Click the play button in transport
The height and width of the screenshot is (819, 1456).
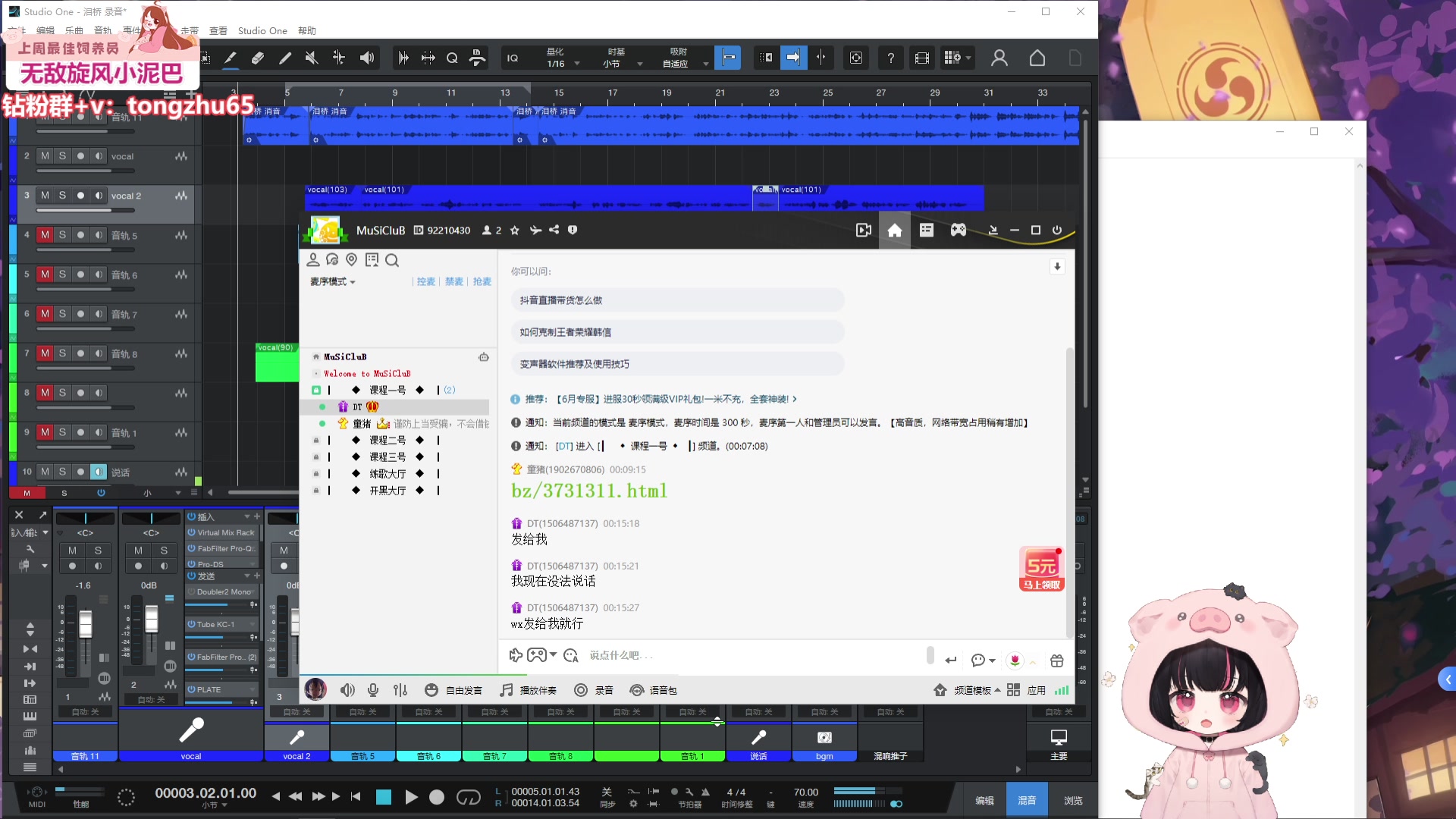point(411,797)
